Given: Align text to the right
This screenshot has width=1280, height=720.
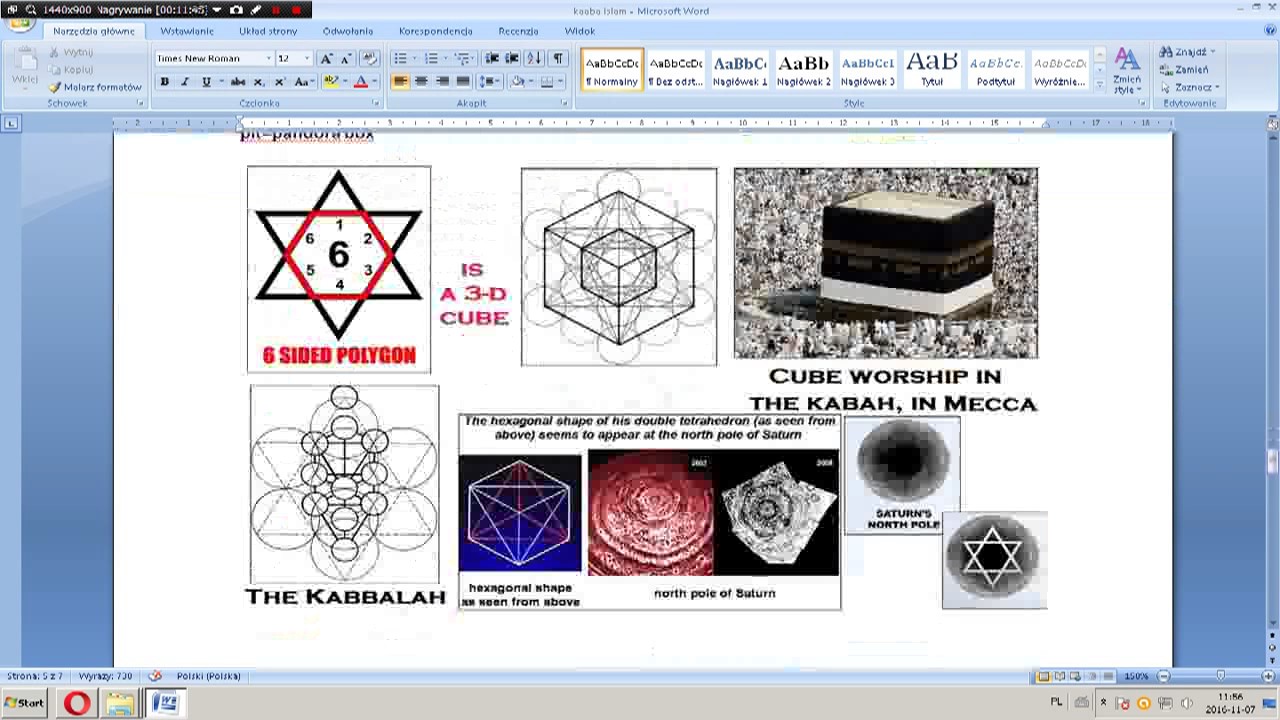Looking at the screenshot, I should (x=442, y=82).
